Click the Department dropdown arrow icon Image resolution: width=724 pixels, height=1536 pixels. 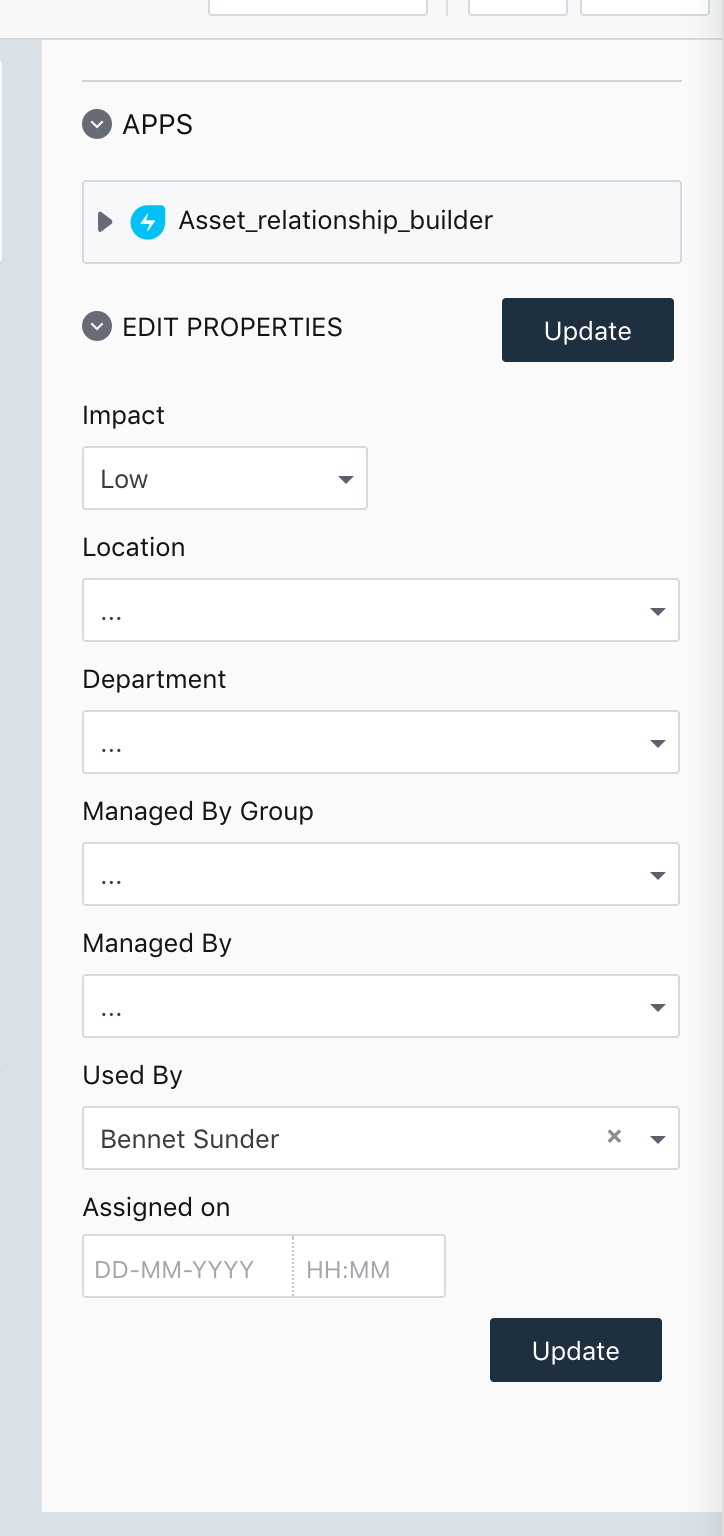657,742
